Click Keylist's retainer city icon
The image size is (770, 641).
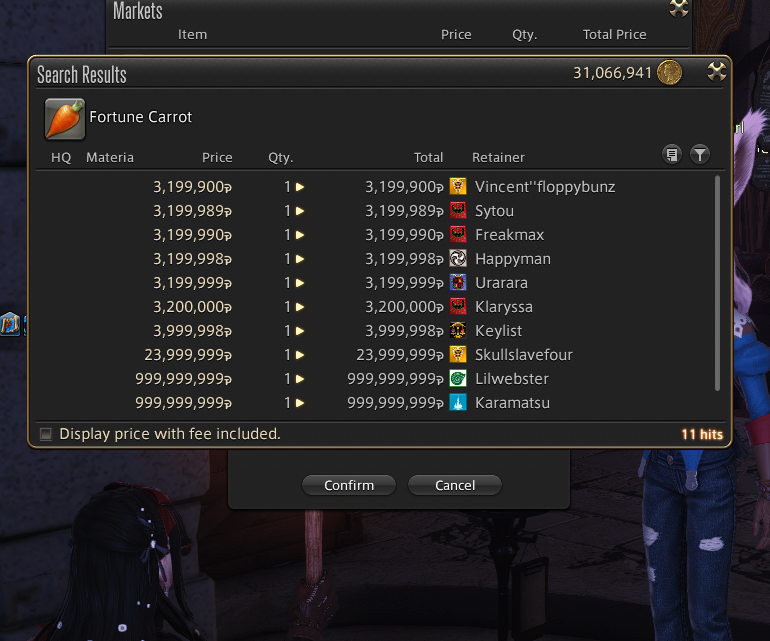[458, 331]
